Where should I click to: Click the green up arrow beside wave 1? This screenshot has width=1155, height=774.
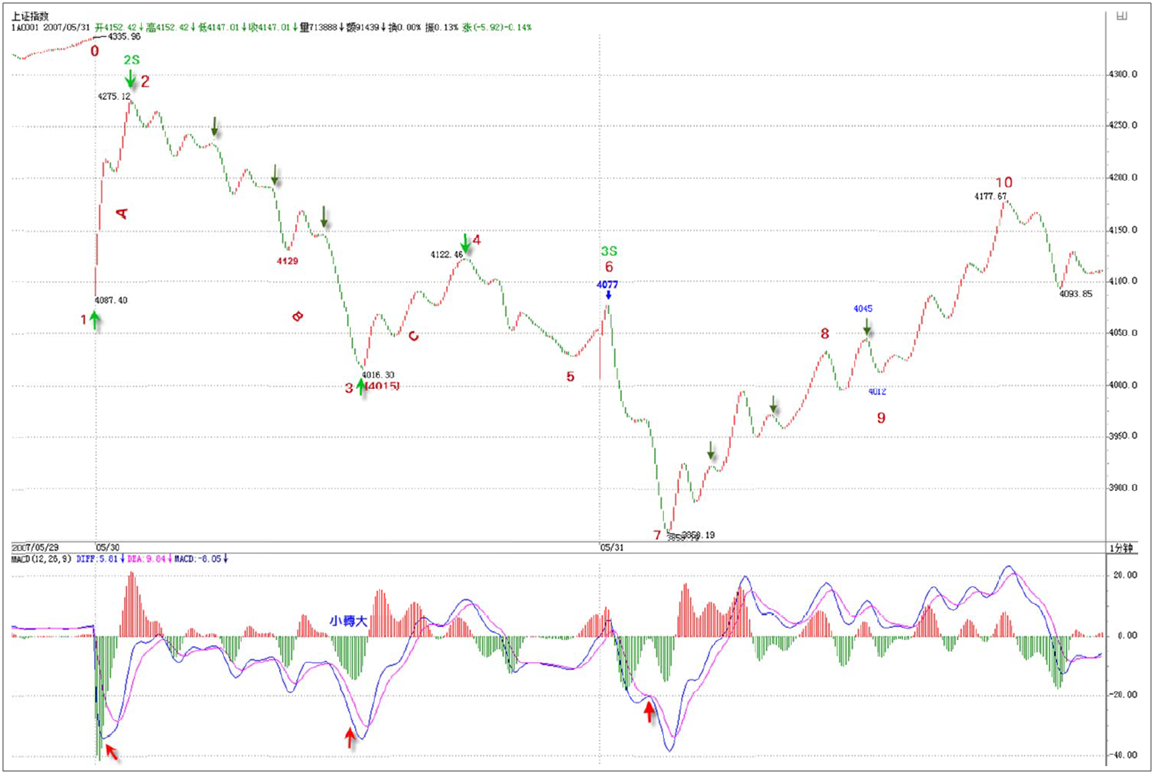pos(95,319)
